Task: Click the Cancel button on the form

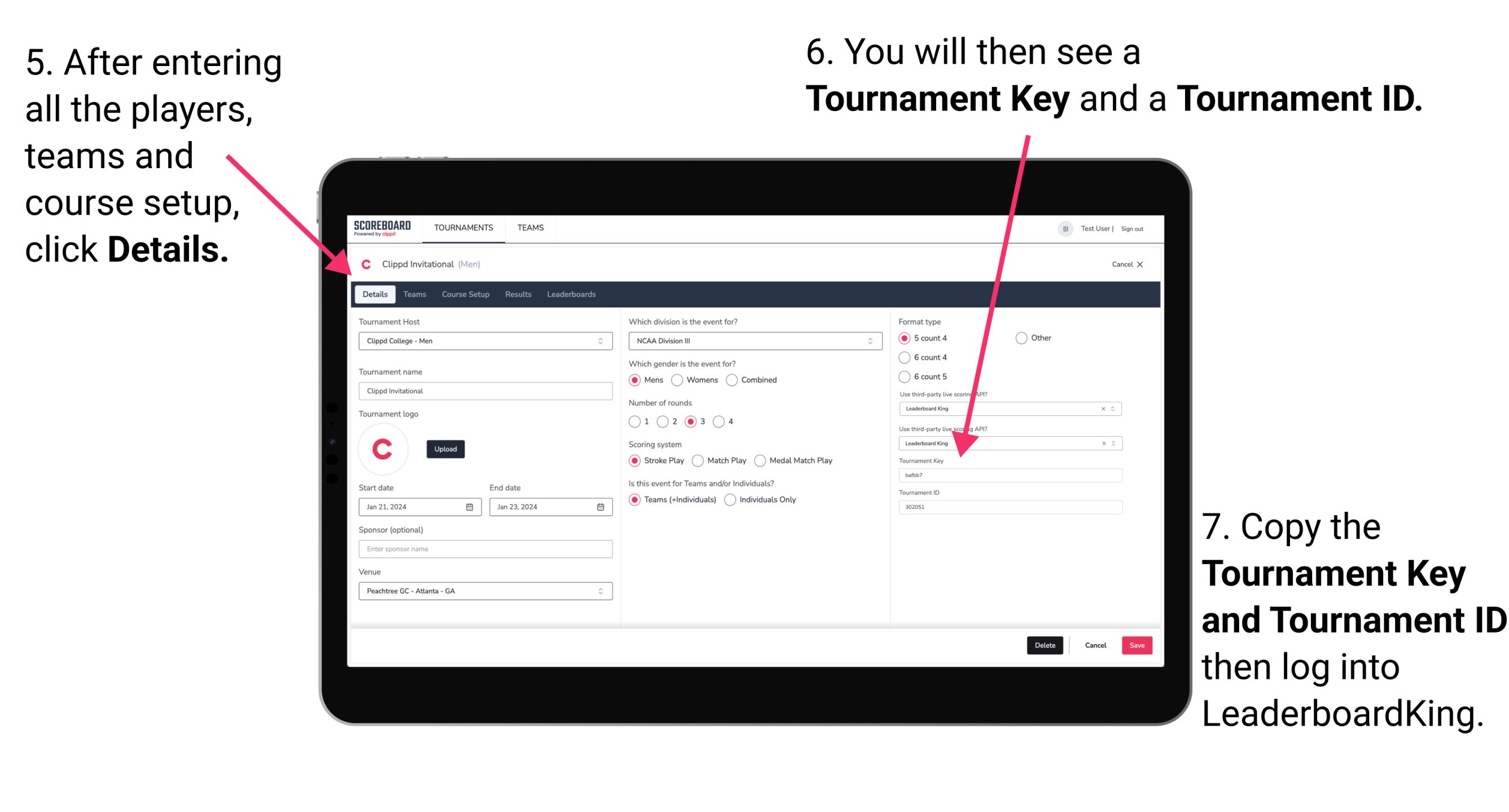Action: 1096,645
